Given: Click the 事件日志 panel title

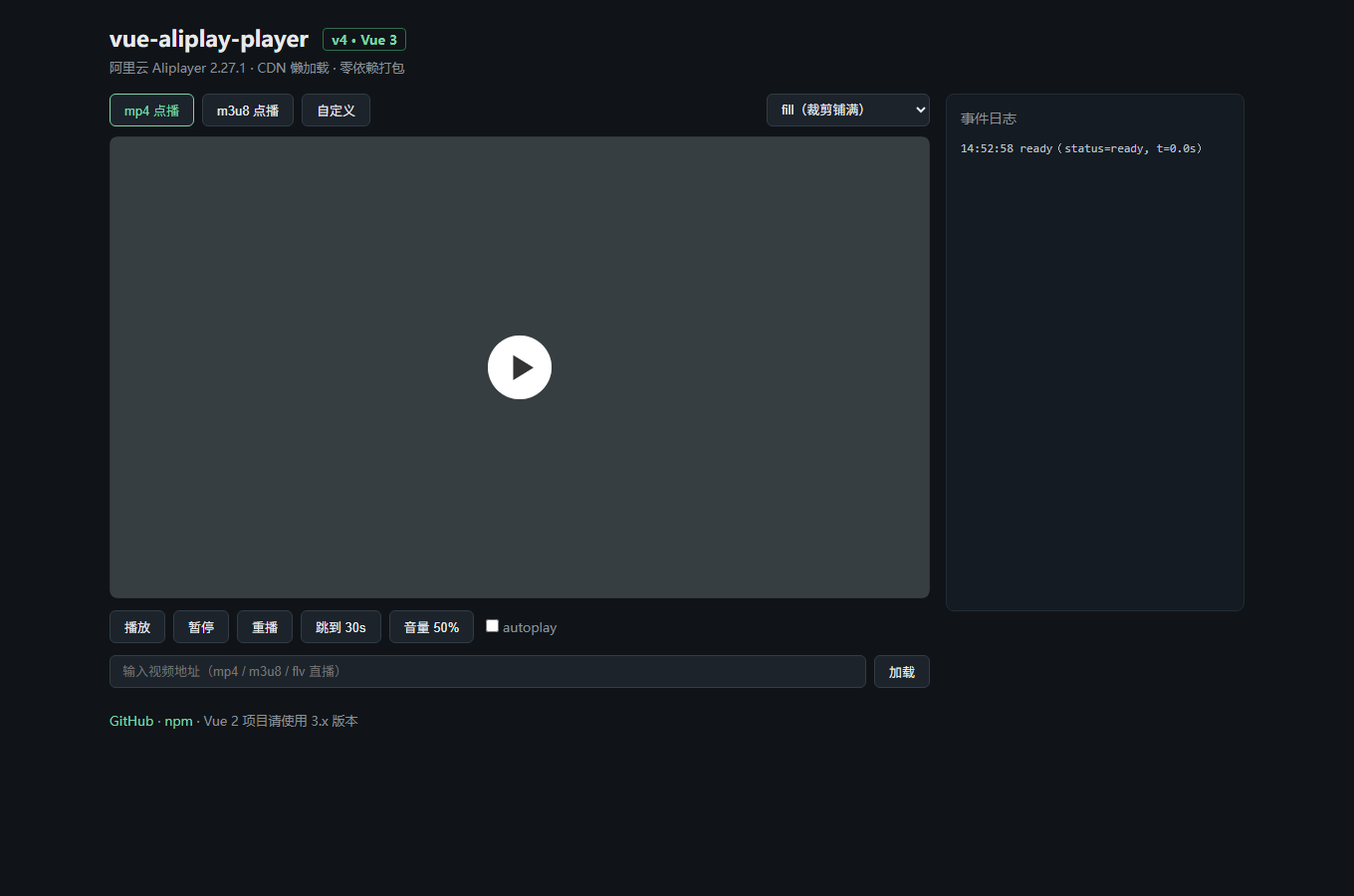Looking at the screenshot, I should pyautogui.click(x=989, y=118).
